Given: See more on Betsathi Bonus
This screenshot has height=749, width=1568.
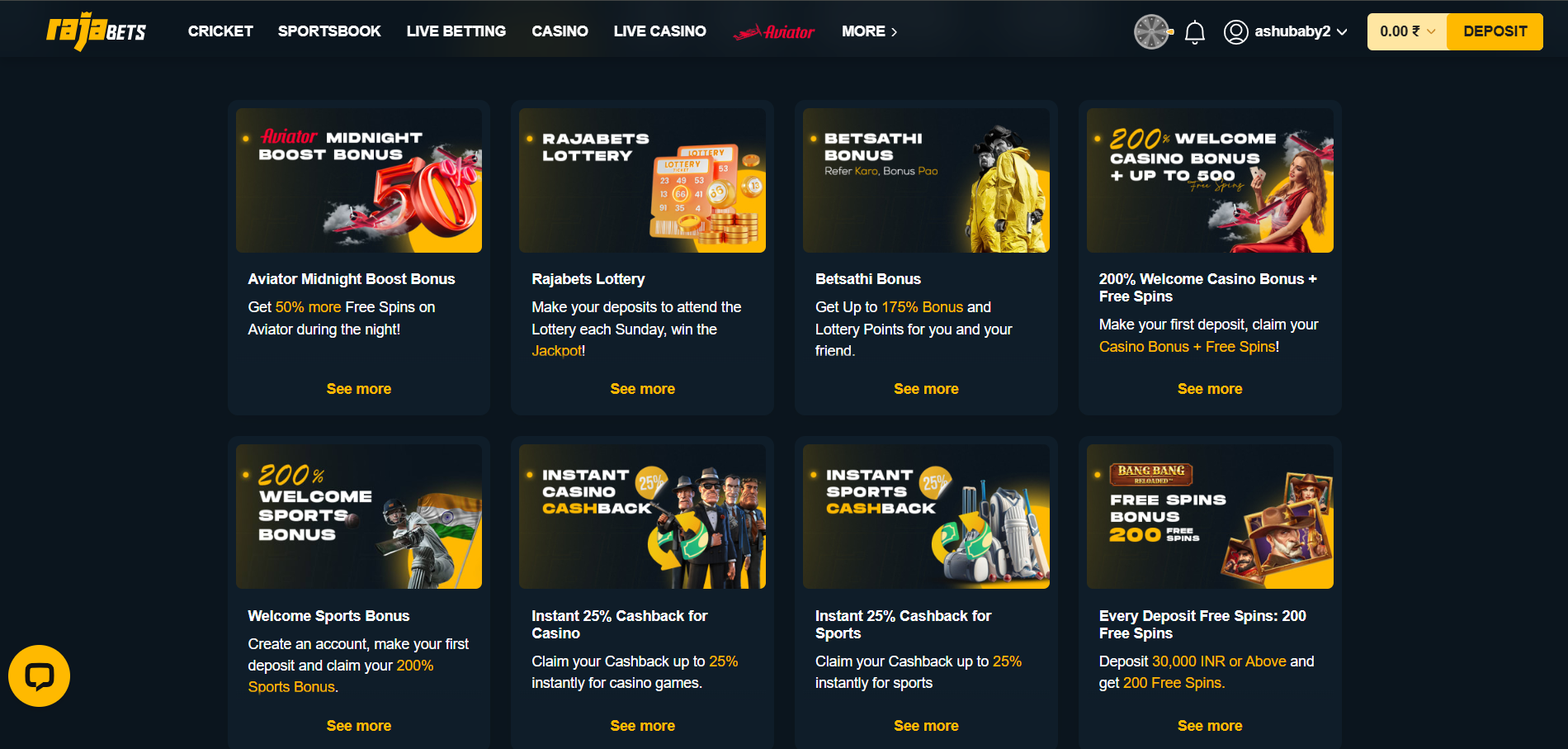Looking at the screenshot, I should 926,388.
